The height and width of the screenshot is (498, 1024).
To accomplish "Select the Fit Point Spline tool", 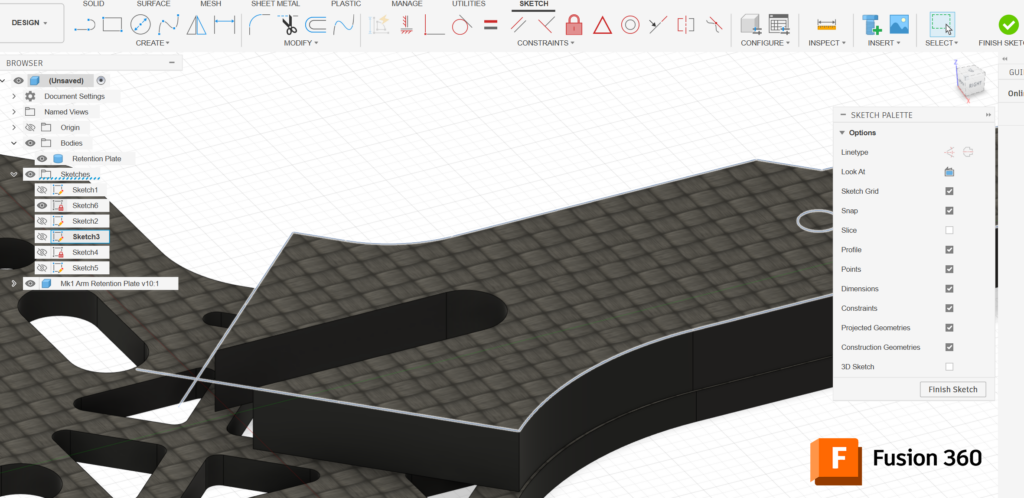I will click(168, 25).
